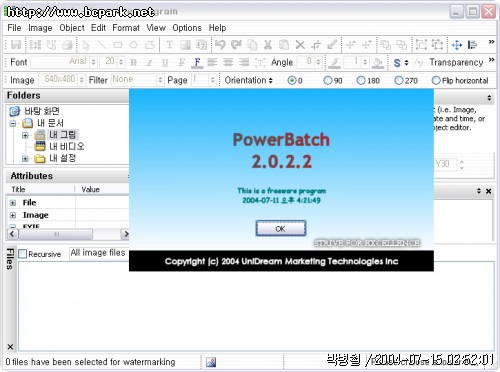This screenshot has height=372, width=500.
Task: Click the blue font color F icon
Action: [x=197, y=63]
